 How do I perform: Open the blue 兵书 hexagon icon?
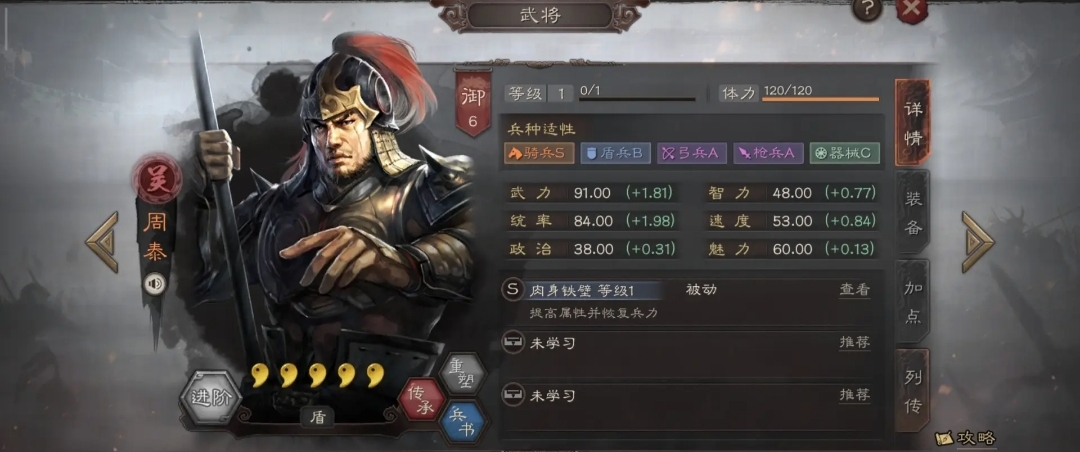(x=462, y=422)
